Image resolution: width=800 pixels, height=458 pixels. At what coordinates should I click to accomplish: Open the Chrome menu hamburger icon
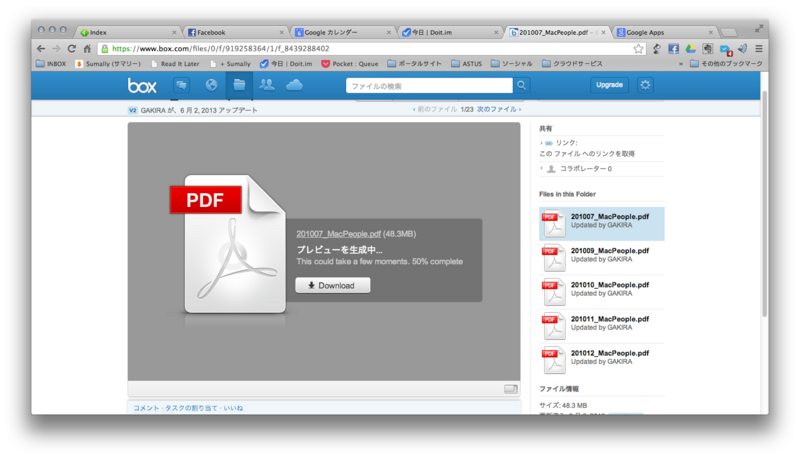click(x=759, y=48)
